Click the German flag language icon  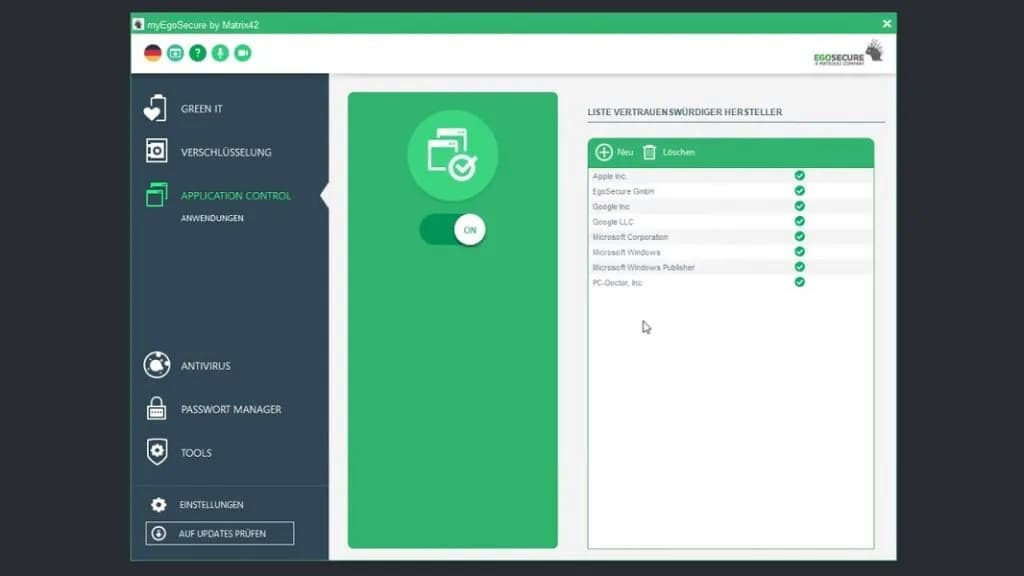pos(153,53)
